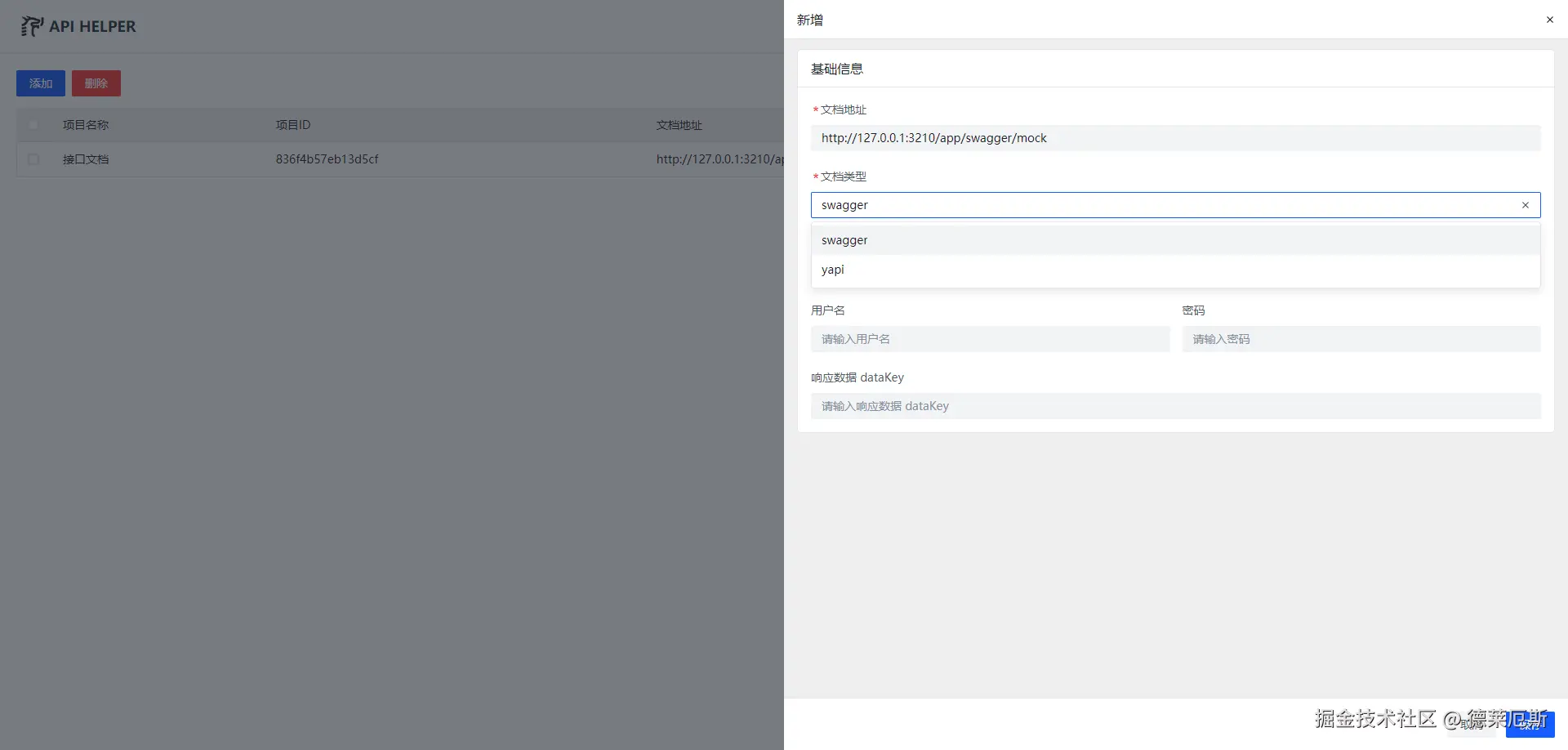Click the 项目ID value 836f4b57eb13d5cf
The width and height of the screenshot is (1568, 750).
(327, 159)
